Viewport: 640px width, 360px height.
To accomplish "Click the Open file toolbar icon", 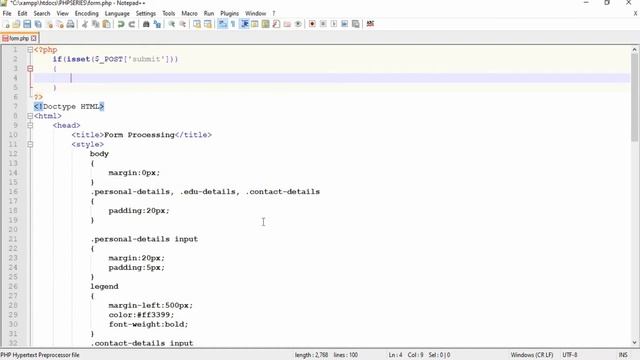I will [16, 24].
